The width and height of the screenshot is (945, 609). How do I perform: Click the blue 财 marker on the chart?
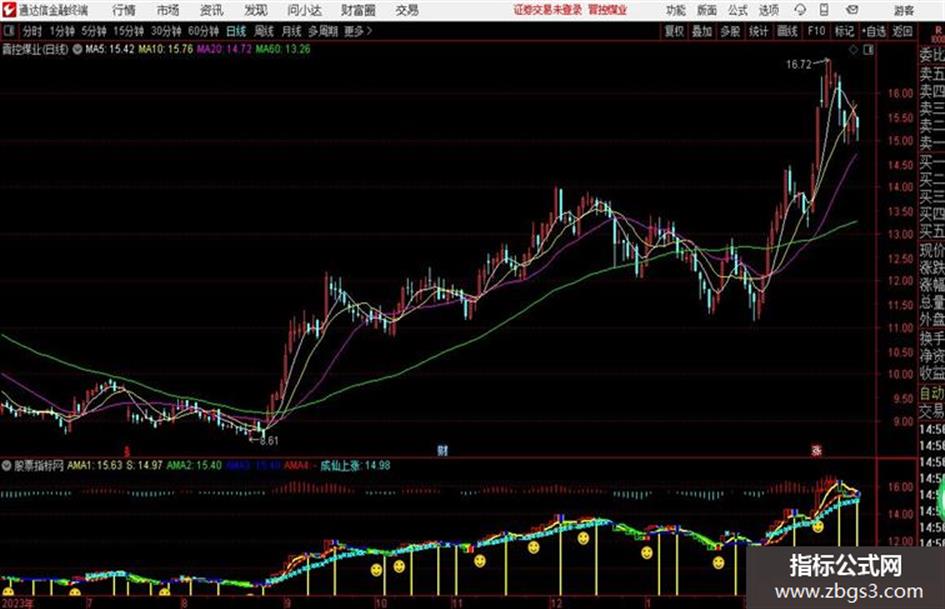click(x=443, y=450)
